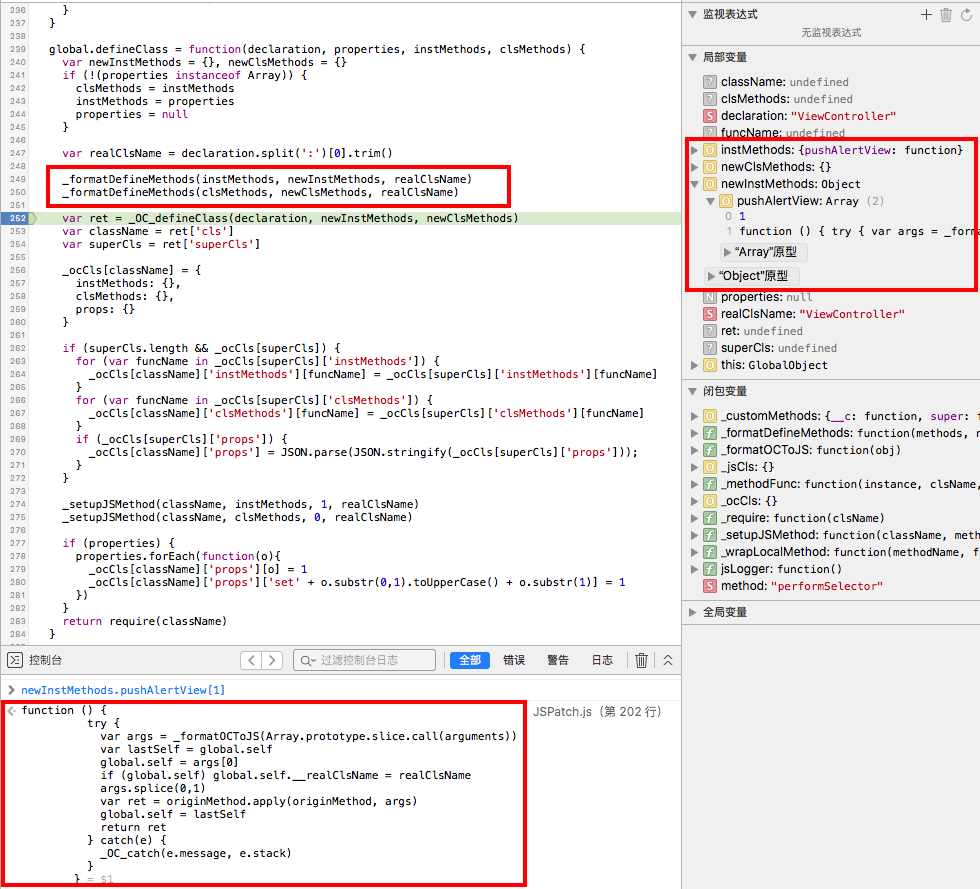Screen dimensions: 980x889
Task: Click the function icon beside _methodFunc
Action: (x=709, y=484)
